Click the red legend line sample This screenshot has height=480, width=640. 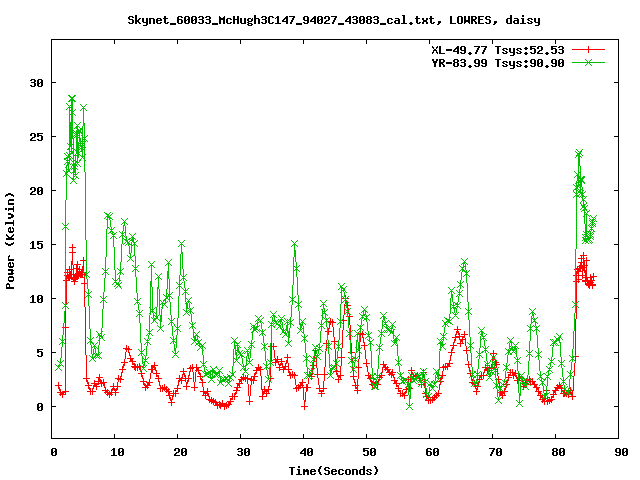pyautogui.click(x=588, y=50)
